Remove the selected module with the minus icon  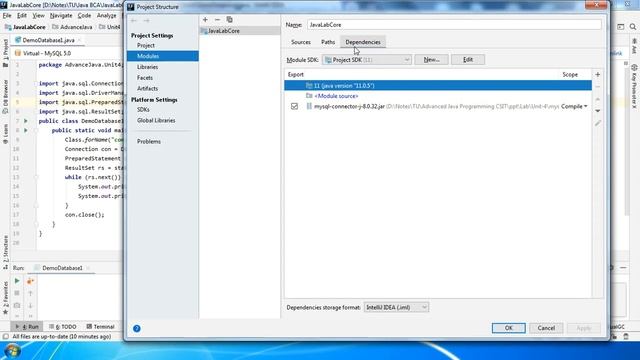217,20
